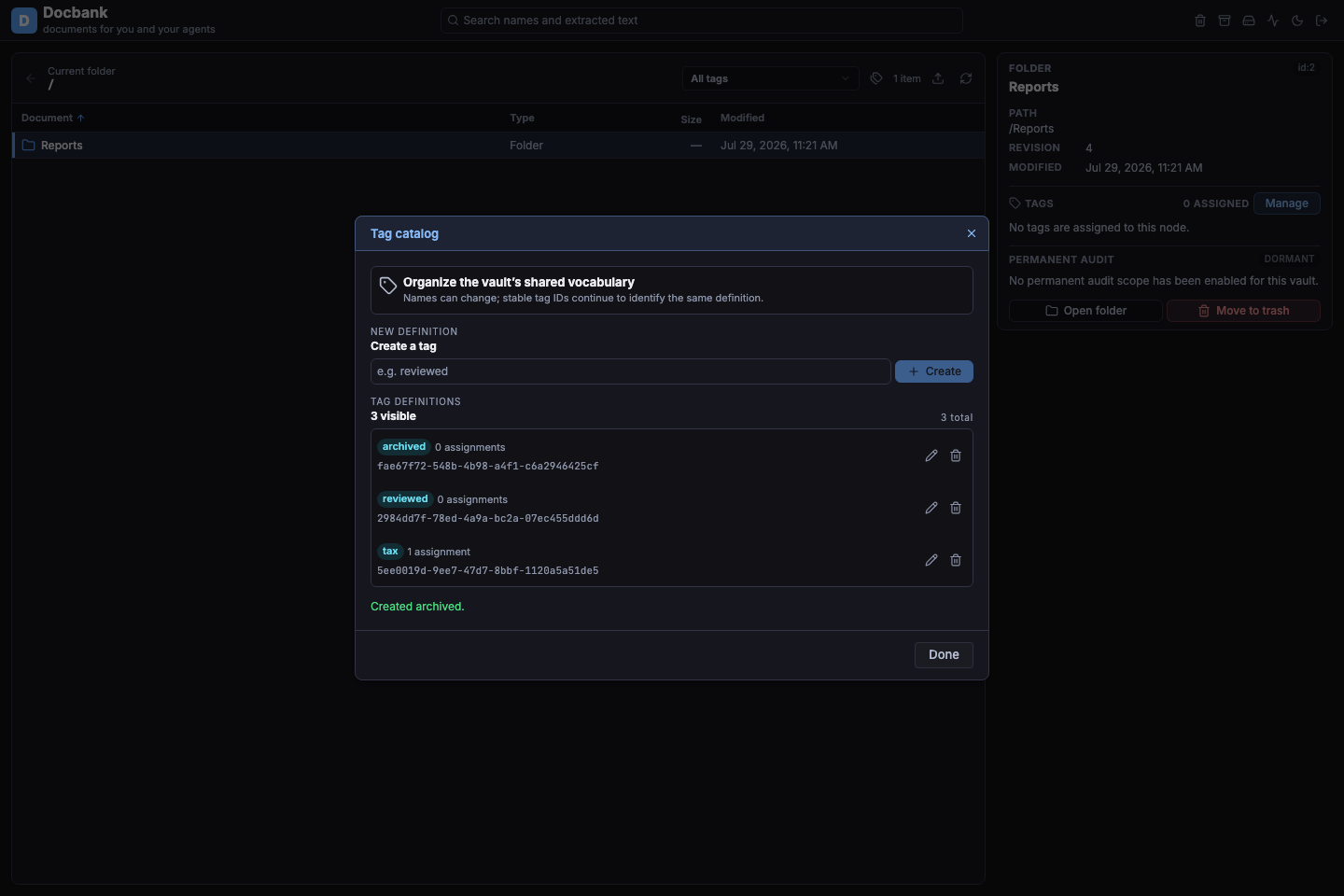
Task: Click the tax tag chip
Action: 390,552
